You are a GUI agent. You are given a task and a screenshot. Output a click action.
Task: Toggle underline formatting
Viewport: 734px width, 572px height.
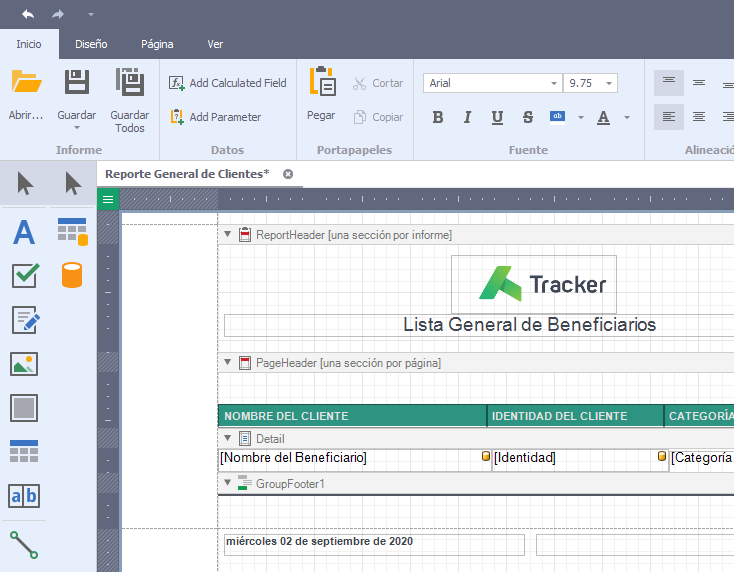497,117
